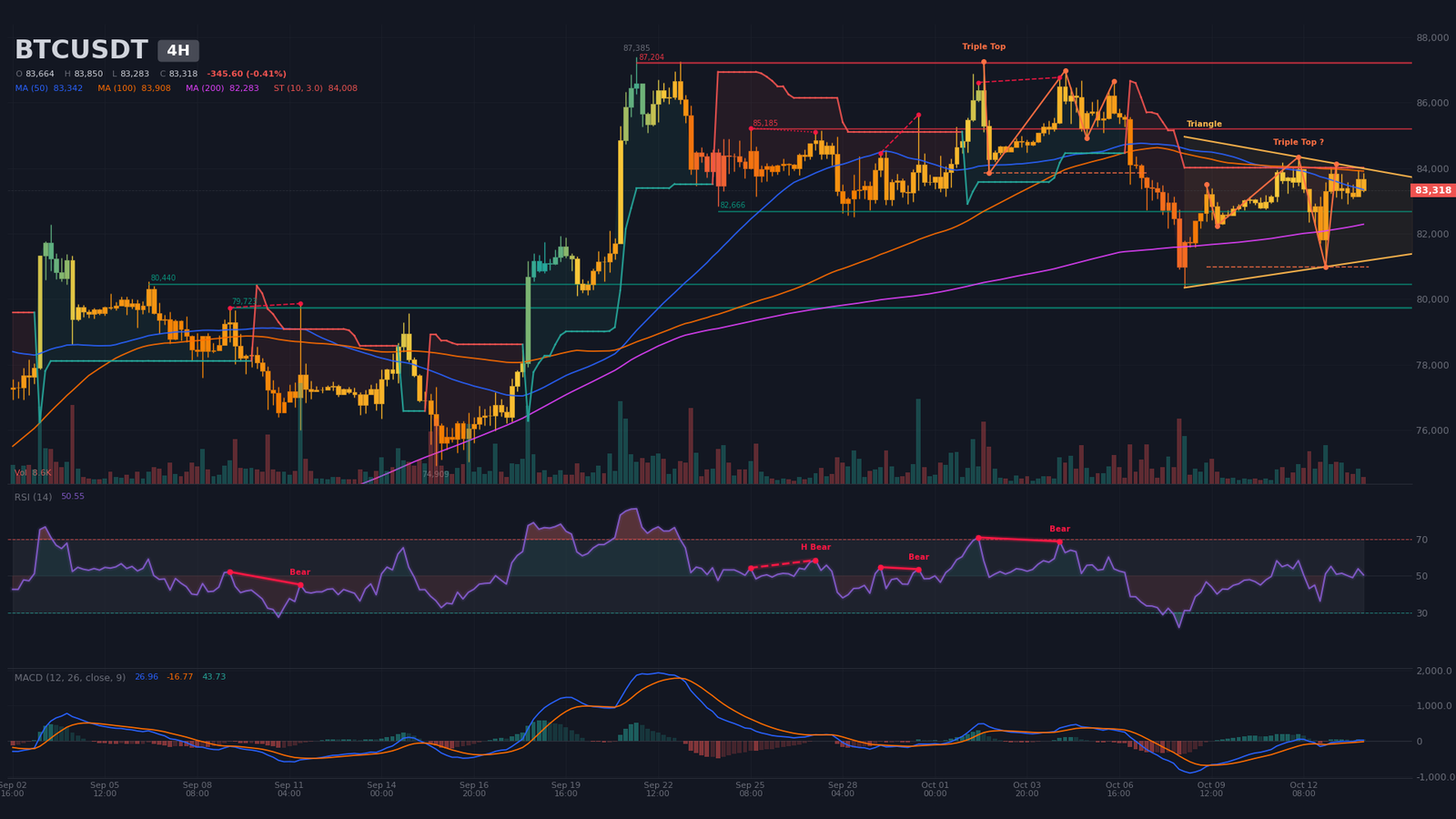The width and height of the screenshot is (1456, 819).
Task: Click the MACD 2,000.0 axis label
Action: 1433,671
